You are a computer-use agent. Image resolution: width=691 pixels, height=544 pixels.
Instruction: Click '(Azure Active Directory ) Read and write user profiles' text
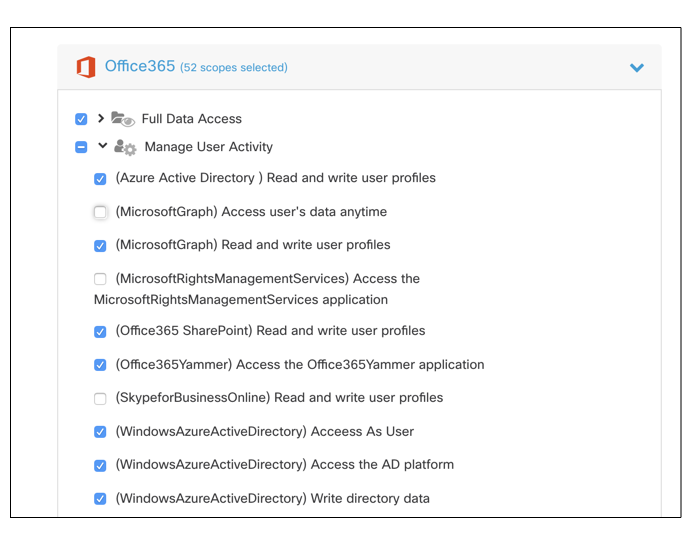[276, 178]
